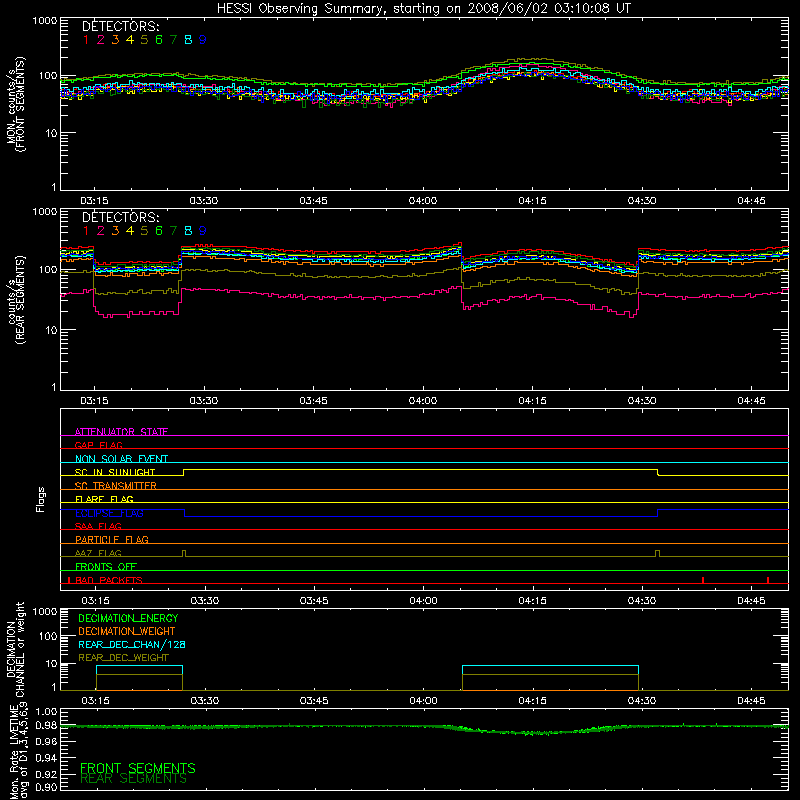The image size is (800, 800).
Task: Click the 10 tick on rear segments axis
Action: 51,331
